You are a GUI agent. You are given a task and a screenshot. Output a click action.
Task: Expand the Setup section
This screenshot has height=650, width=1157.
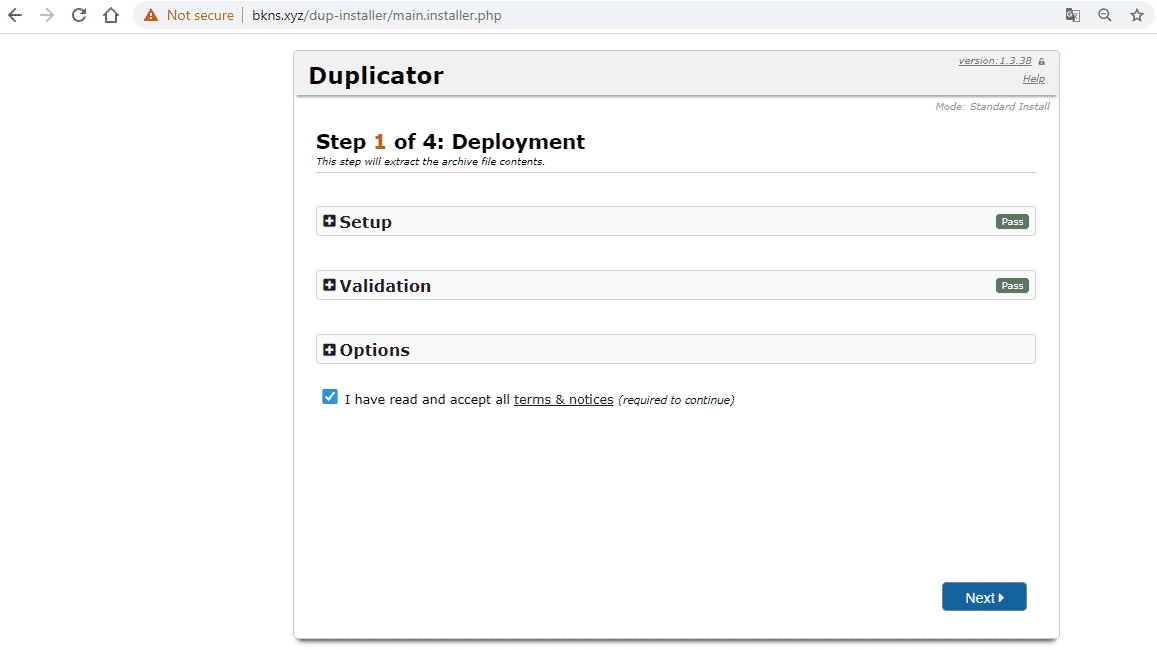[330, 221]
